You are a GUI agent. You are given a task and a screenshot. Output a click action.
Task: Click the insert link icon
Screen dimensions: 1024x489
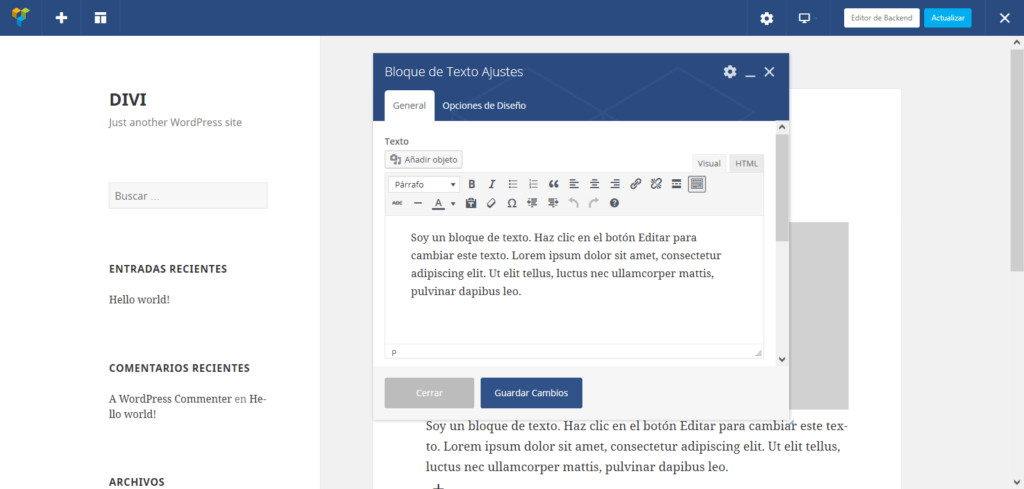[635, 184]
